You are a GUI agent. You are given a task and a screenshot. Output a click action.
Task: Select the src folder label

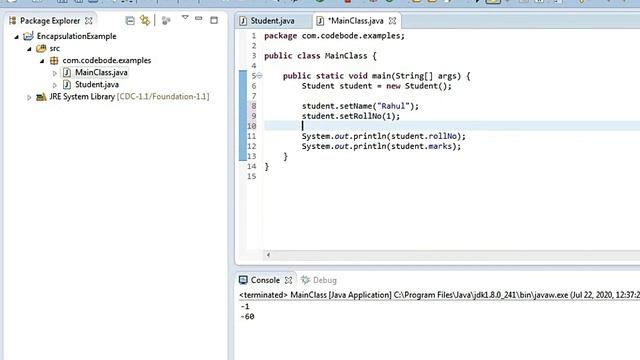coord(55,48)
